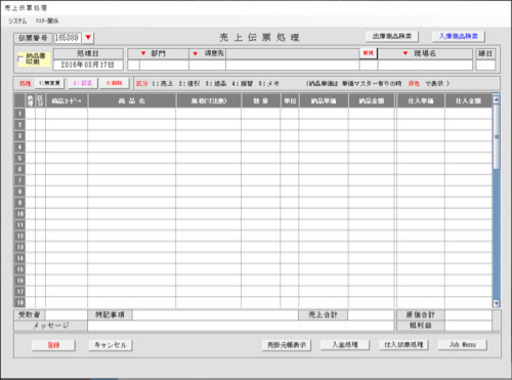The image size is (512, 380).
Task: Click the 数量 column header
Action: (x=261, y=101)
